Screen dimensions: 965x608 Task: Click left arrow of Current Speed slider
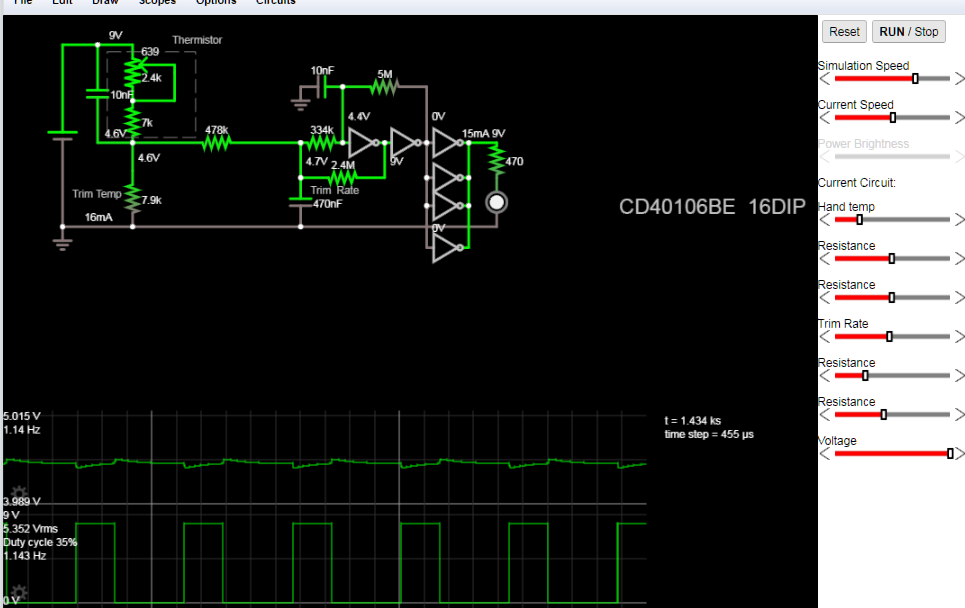(825, 118)
